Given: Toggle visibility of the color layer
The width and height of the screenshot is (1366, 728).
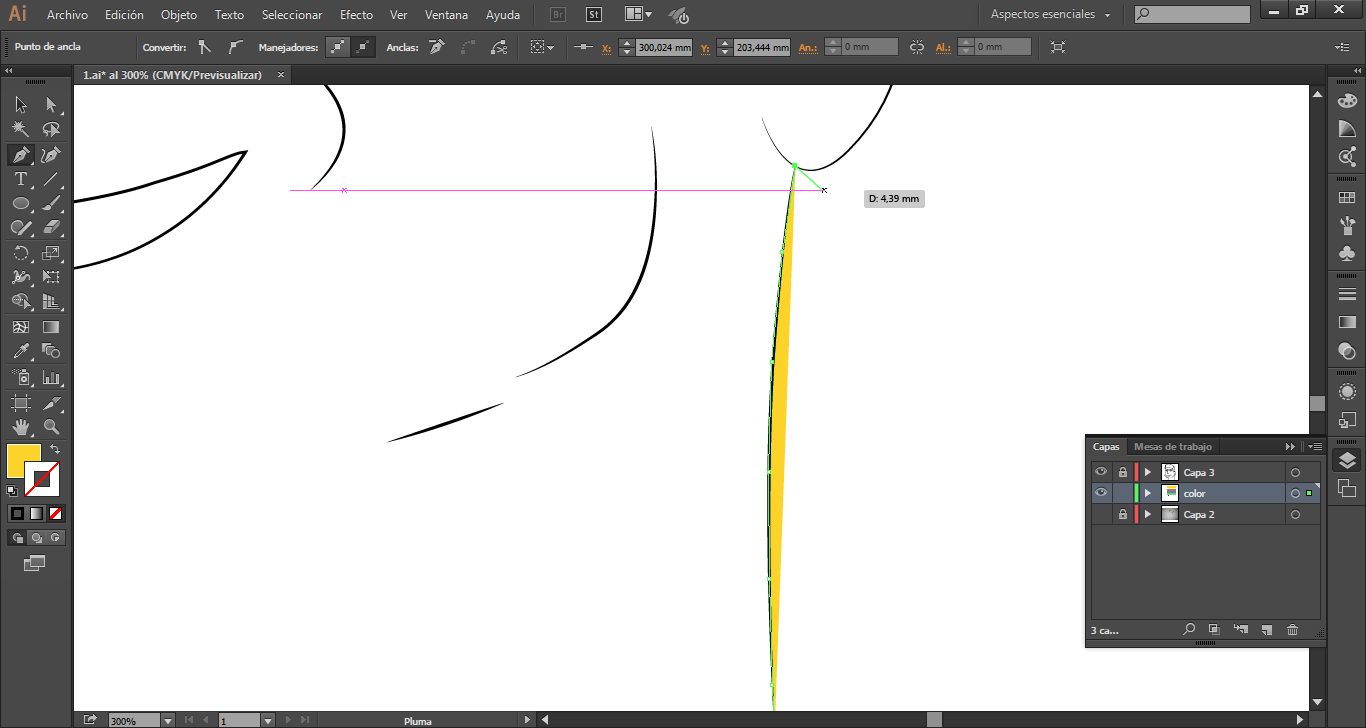Looking at the screenshot, I should pos(1101,493).
